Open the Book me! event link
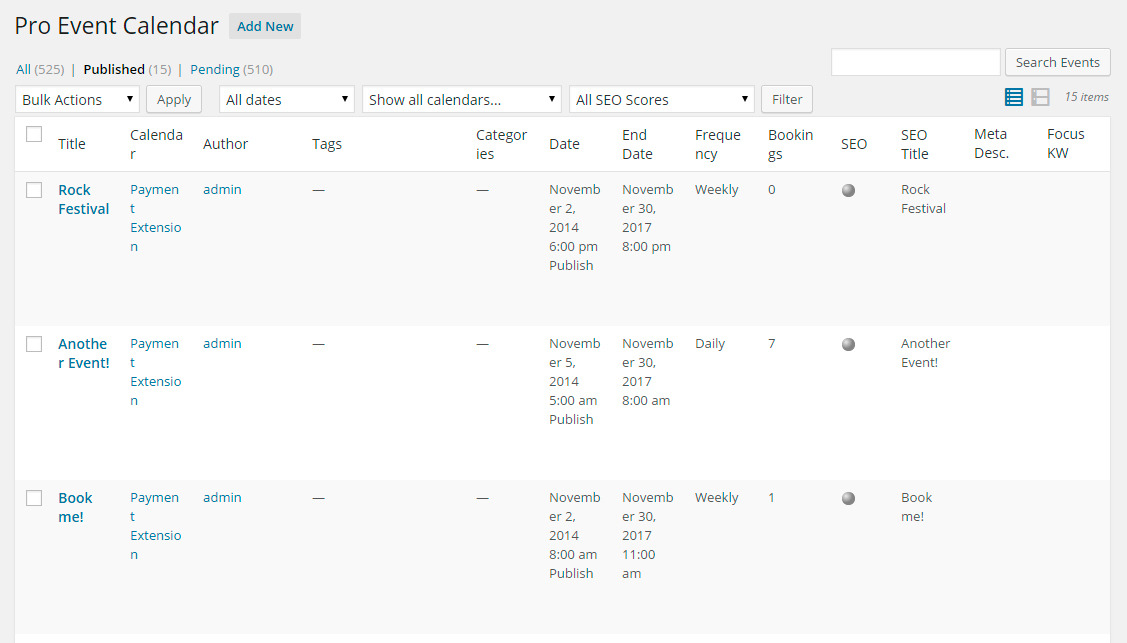This screenshot has width=1127, height=643. click(x=75, y=507)
